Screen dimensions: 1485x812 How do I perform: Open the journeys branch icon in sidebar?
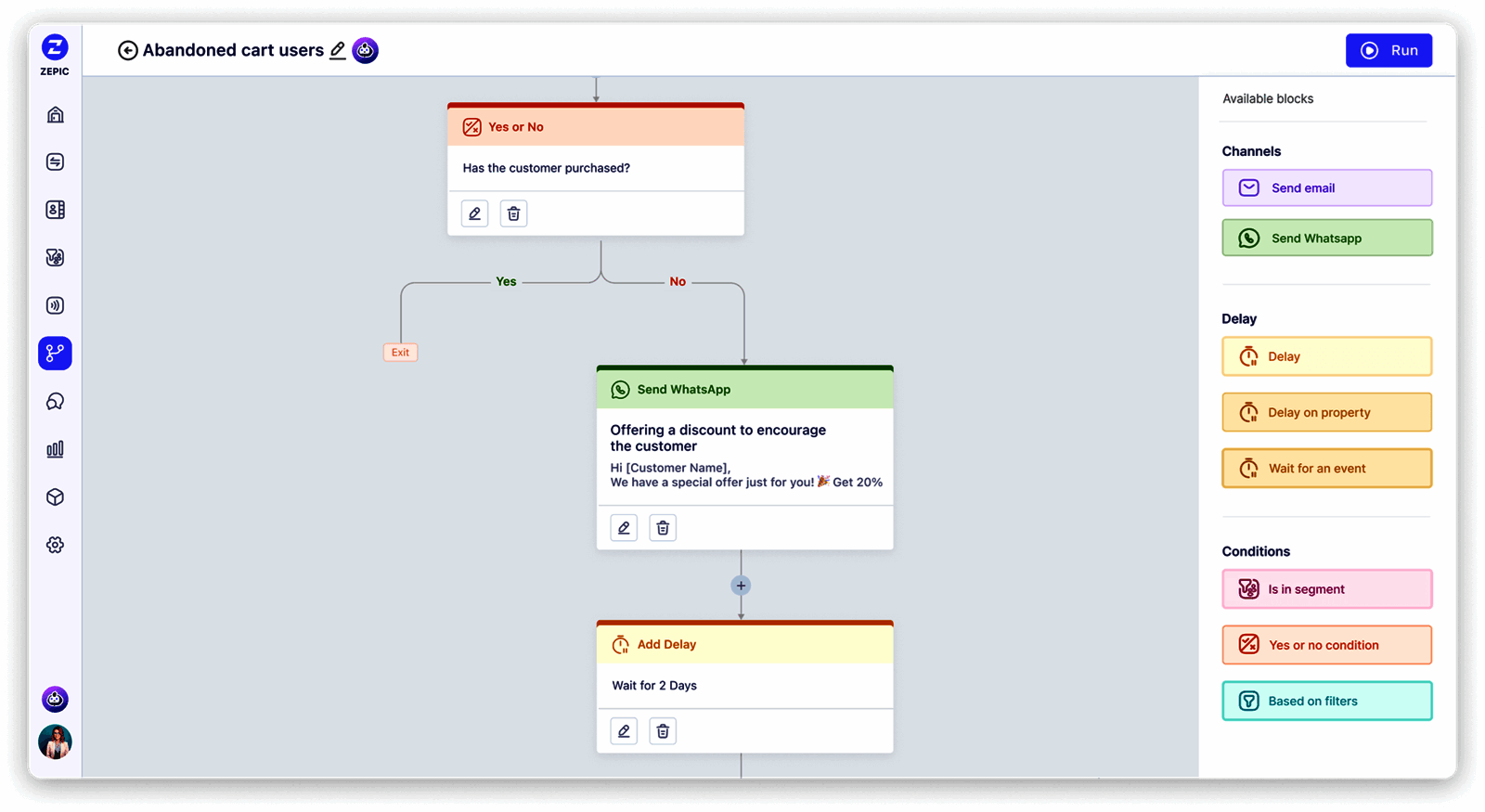[x=56, y=354]
